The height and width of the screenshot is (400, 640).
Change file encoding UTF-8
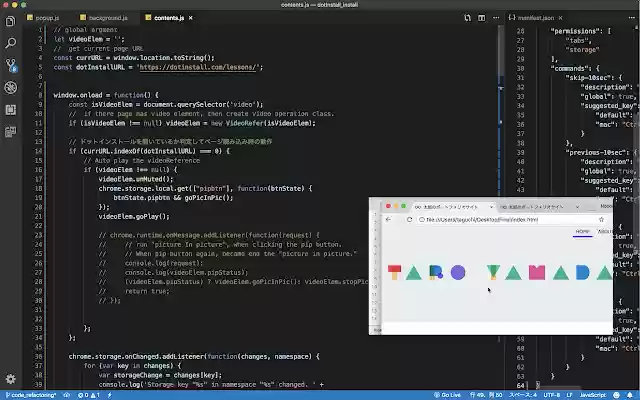552,395
